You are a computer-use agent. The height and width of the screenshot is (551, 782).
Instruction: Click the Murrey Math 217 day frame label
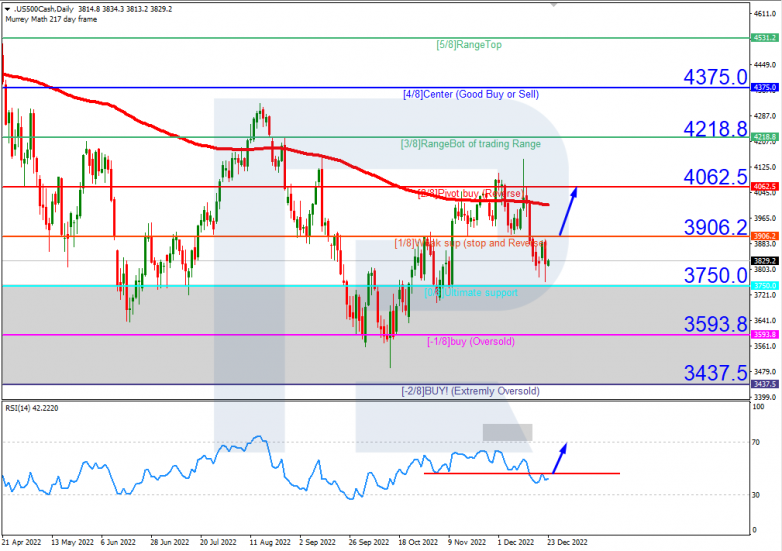tap(51, 19)
